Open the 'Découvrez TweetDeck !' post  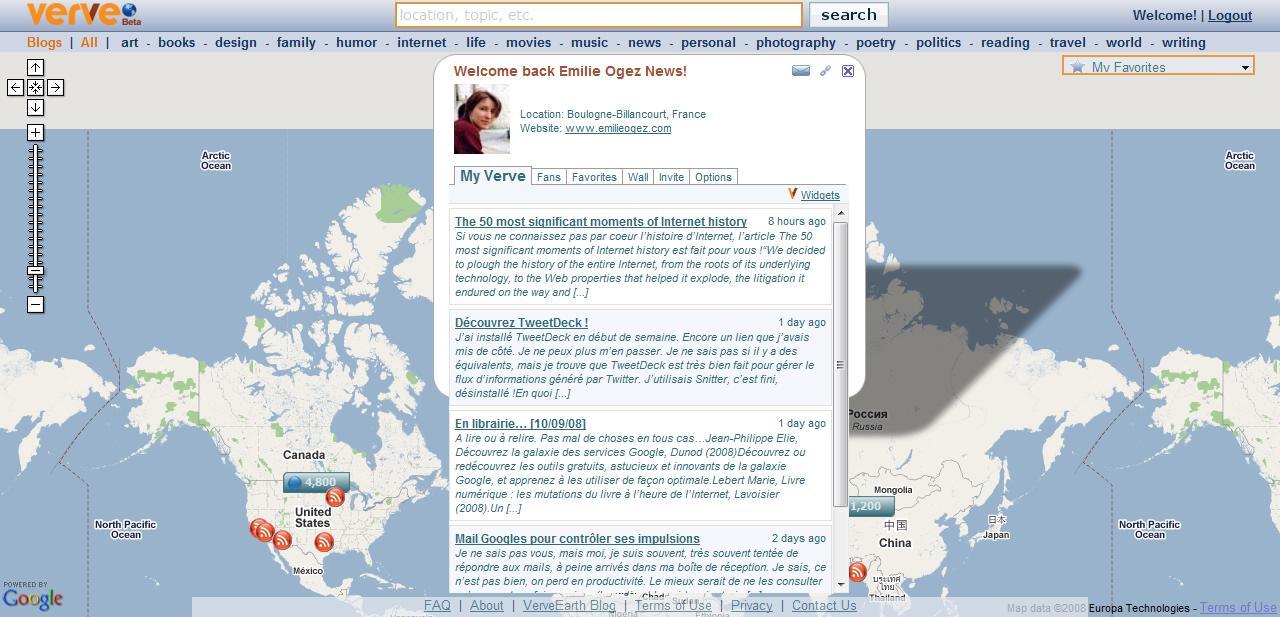[x=521, y=323]
